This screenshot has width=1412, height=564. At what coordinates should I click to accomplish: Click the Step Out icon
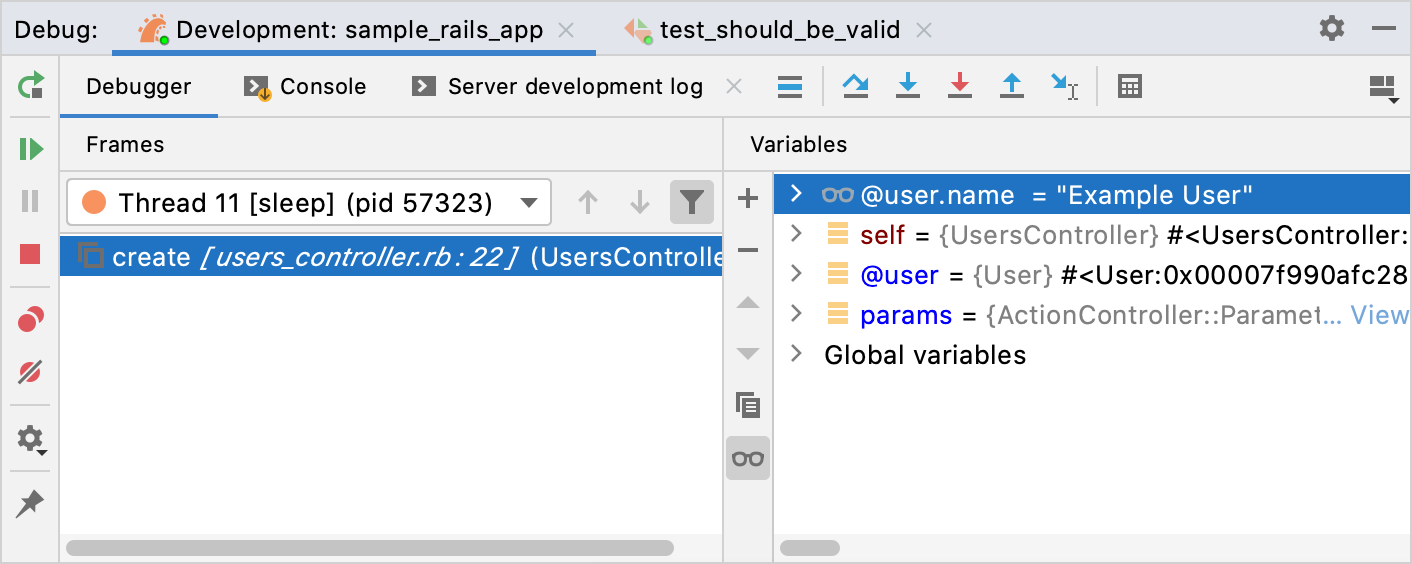[1012, 87]
